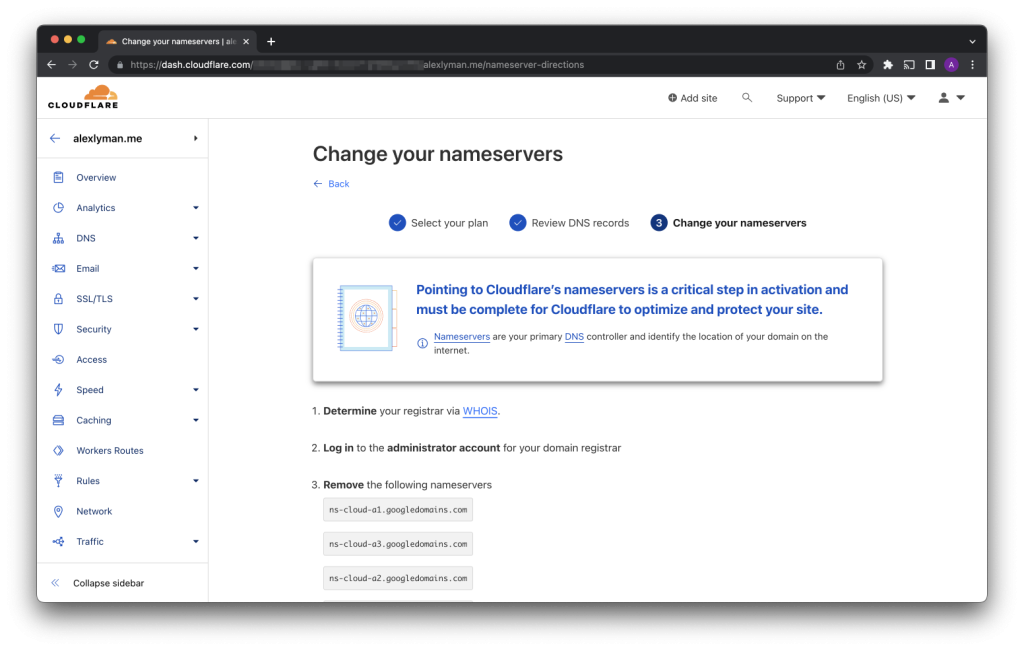Open the user account dropdown menu

click(950, 98)
